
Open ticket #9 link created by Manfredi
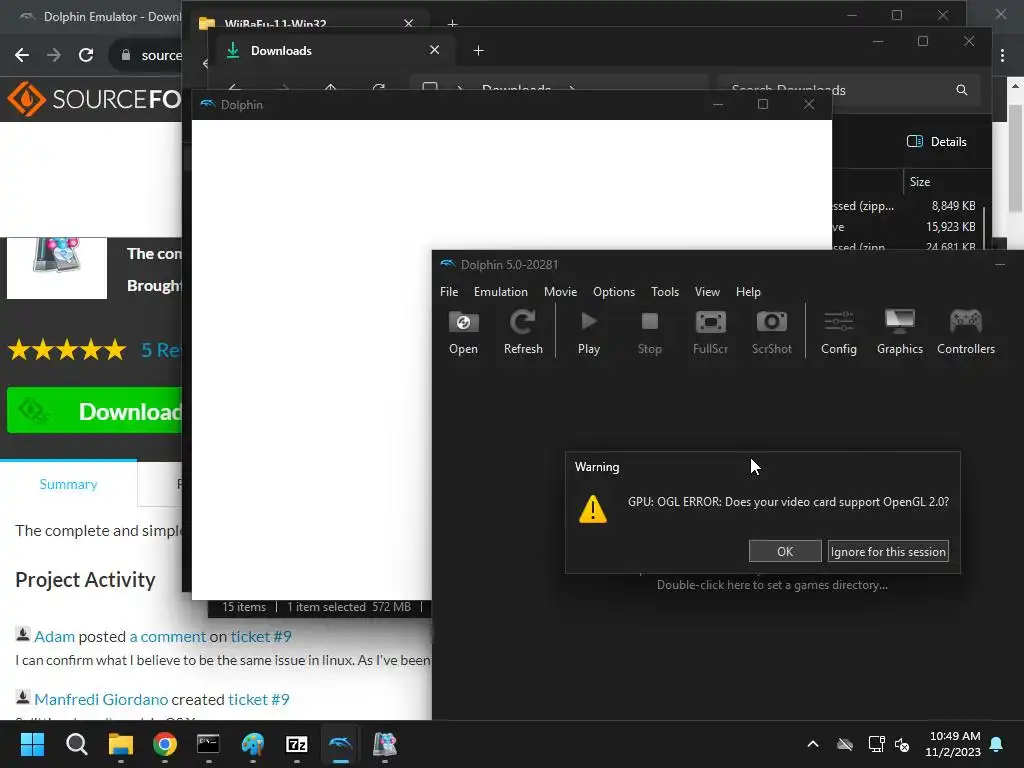pyautogui.click(x=259, y=699)
